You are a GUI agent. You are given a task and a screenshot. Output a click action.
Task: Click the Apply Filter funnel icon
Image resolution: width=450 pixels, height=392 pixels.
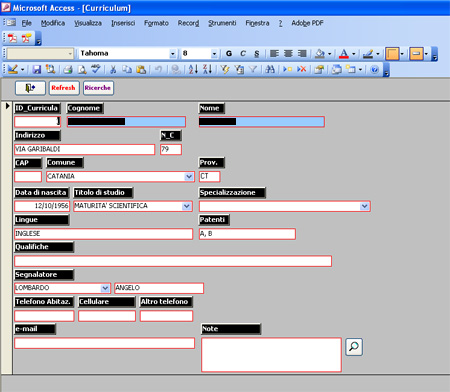click(x=253, y=69)
